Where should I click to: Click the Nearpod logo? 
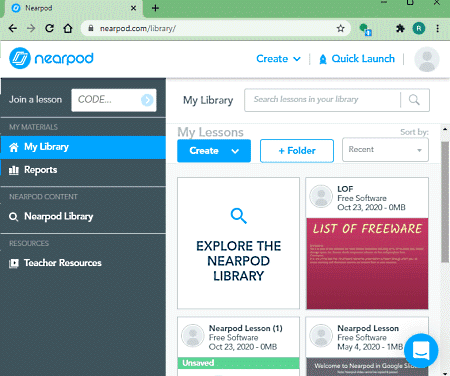click(x=51, y=58)
